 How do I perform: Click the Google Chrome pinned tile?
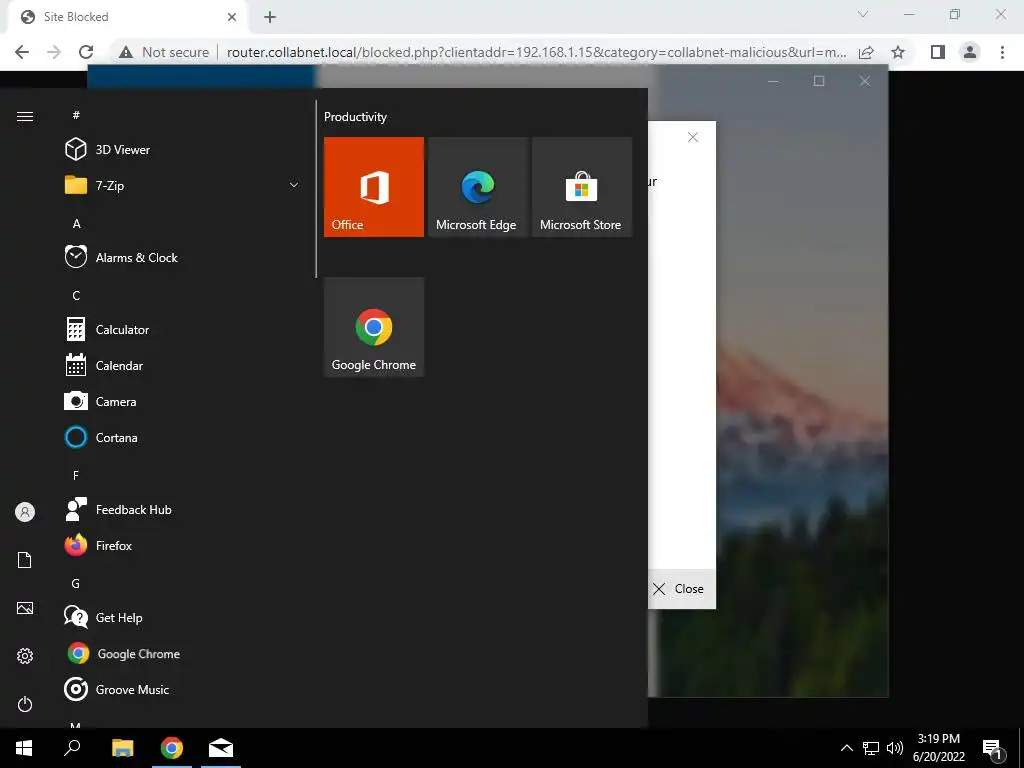tap(374, 327)
